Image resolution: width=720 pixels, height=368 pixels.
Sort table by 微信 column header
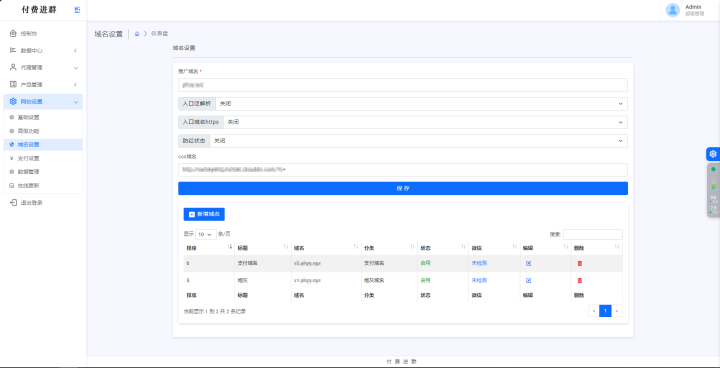494,248
